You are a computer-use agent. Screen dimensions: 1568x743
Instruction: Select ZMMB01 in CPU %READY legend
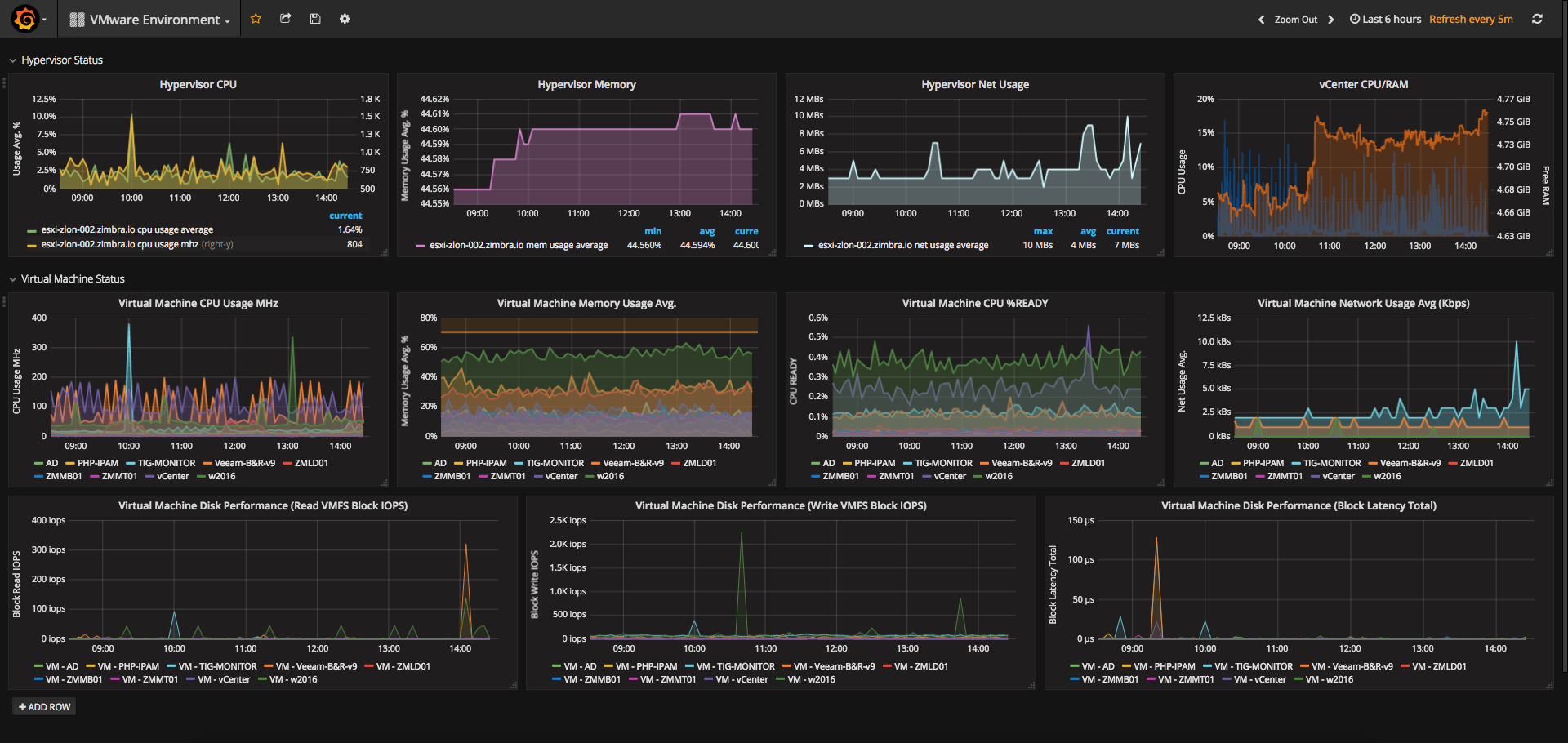click(x=840, y=476)
